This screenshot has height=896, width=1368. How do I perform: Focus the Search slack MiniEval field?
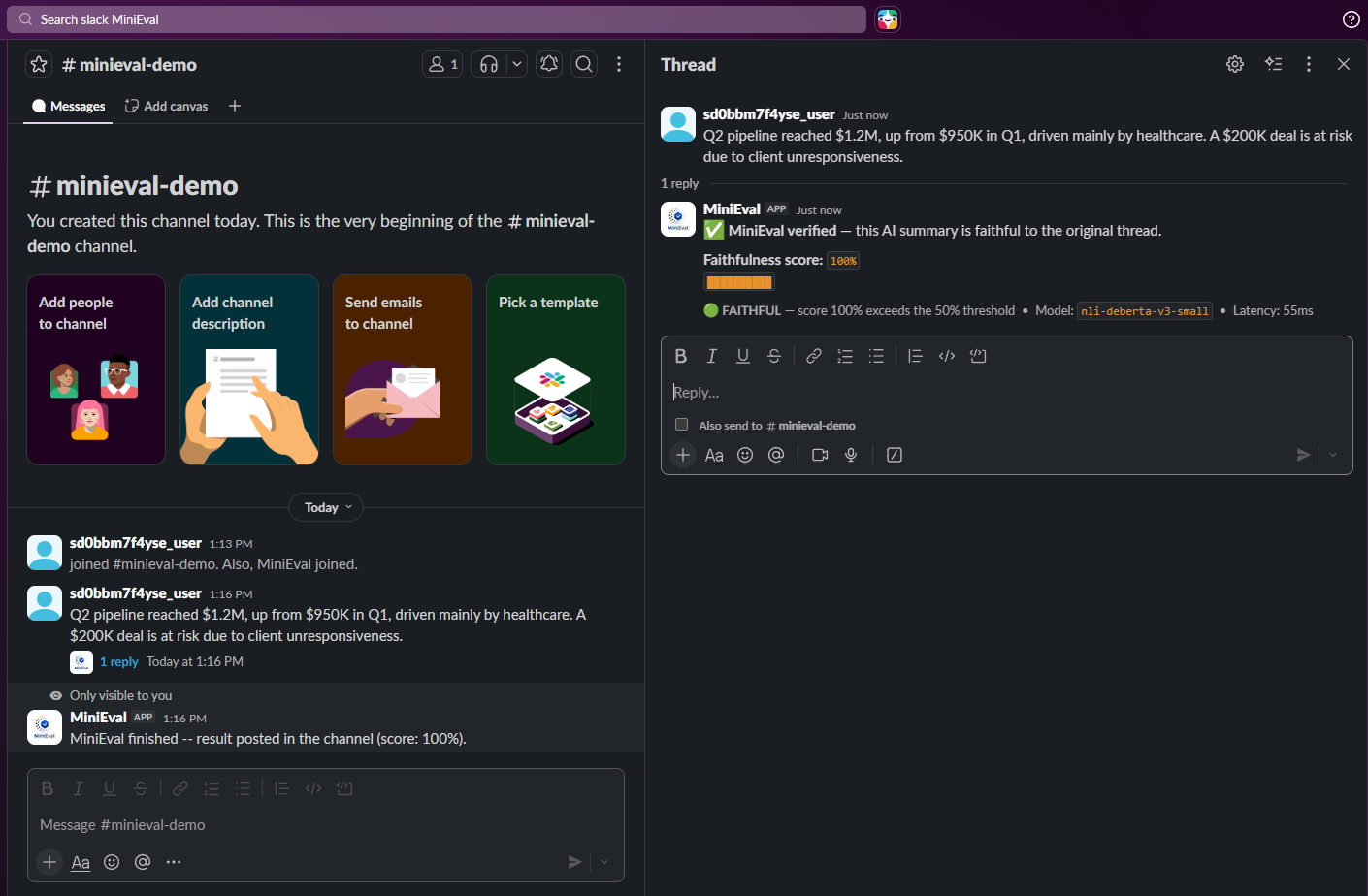(x=437, y=19)
